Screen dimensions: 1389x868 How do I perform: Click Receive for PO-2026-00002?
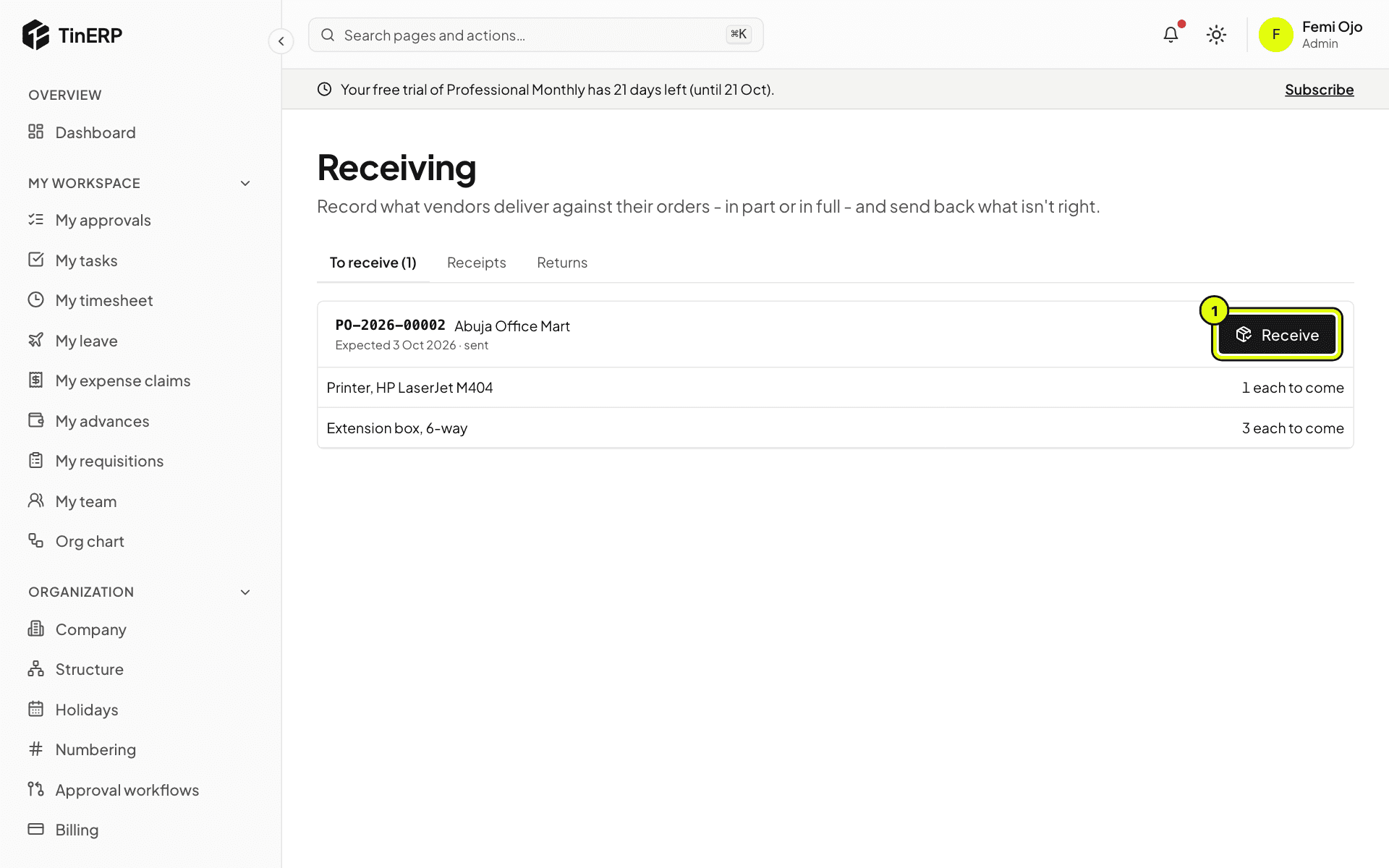point(1277,334)
